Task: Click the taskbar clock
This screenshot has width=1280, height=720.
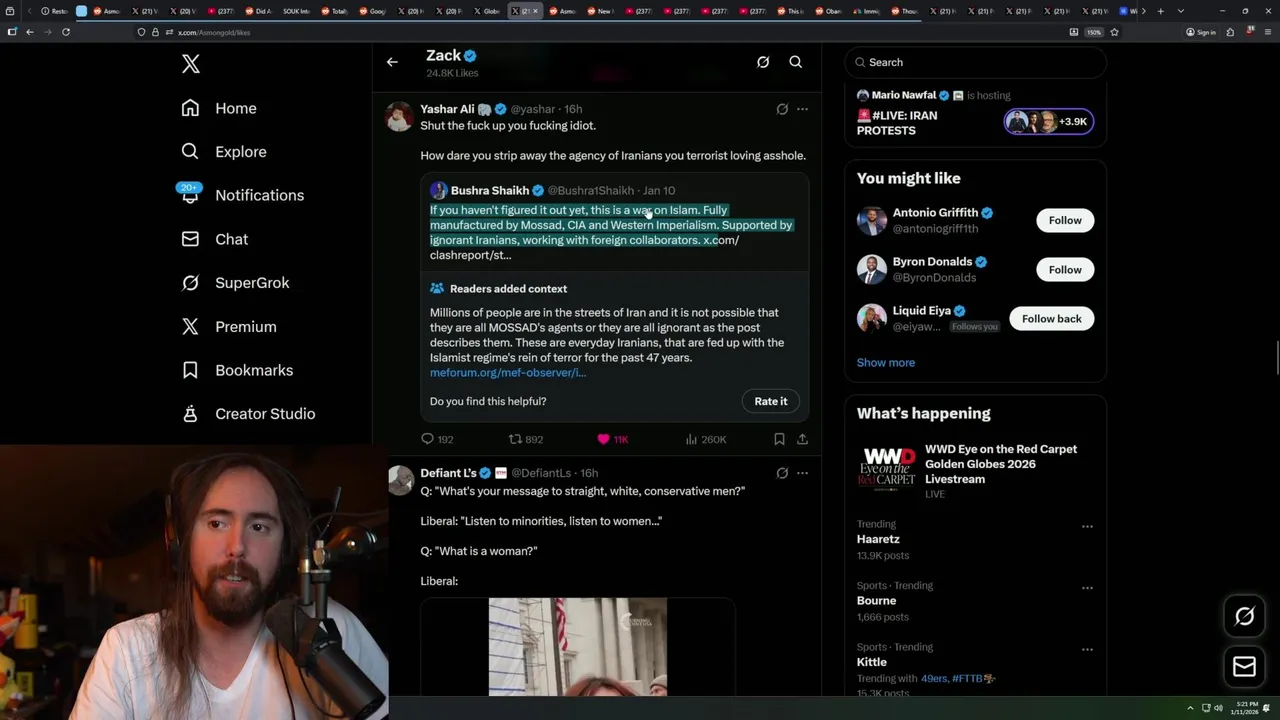Action: point(1246,708)
